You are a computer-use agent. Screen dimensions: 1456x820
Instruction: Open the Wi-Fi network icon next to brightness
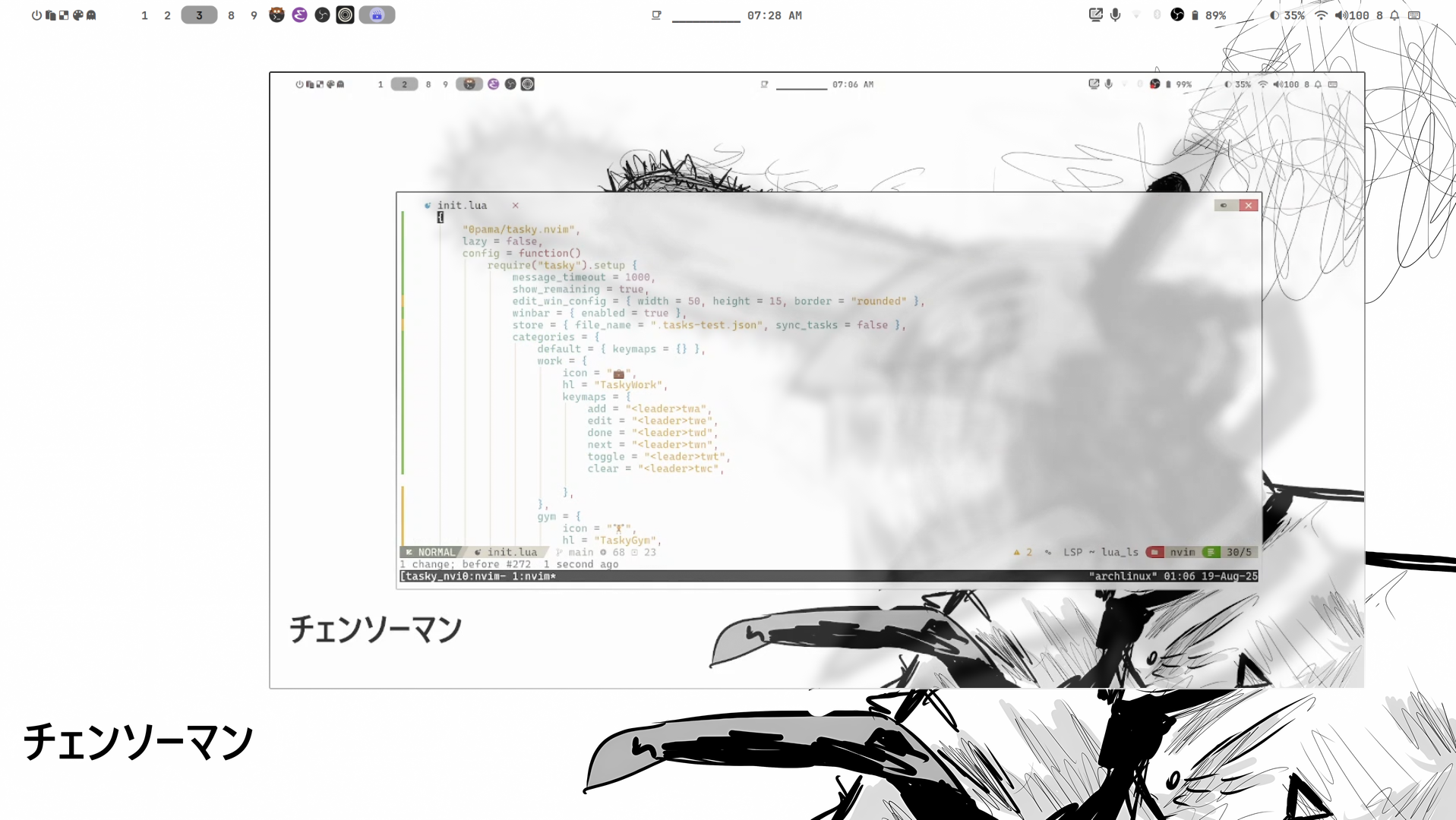pyautogui.click(x=1321, y=15)
